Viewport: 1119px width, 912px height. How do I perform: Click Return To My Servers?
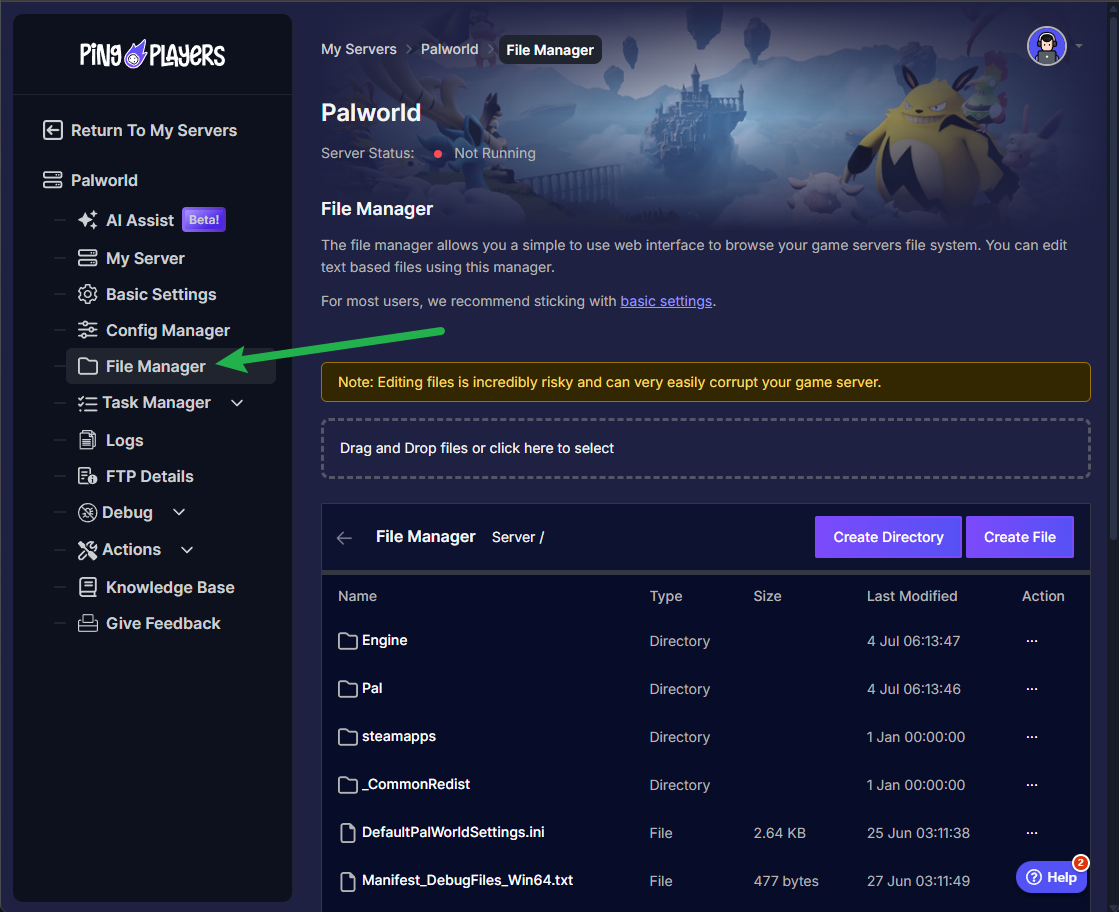pos(153,130)
